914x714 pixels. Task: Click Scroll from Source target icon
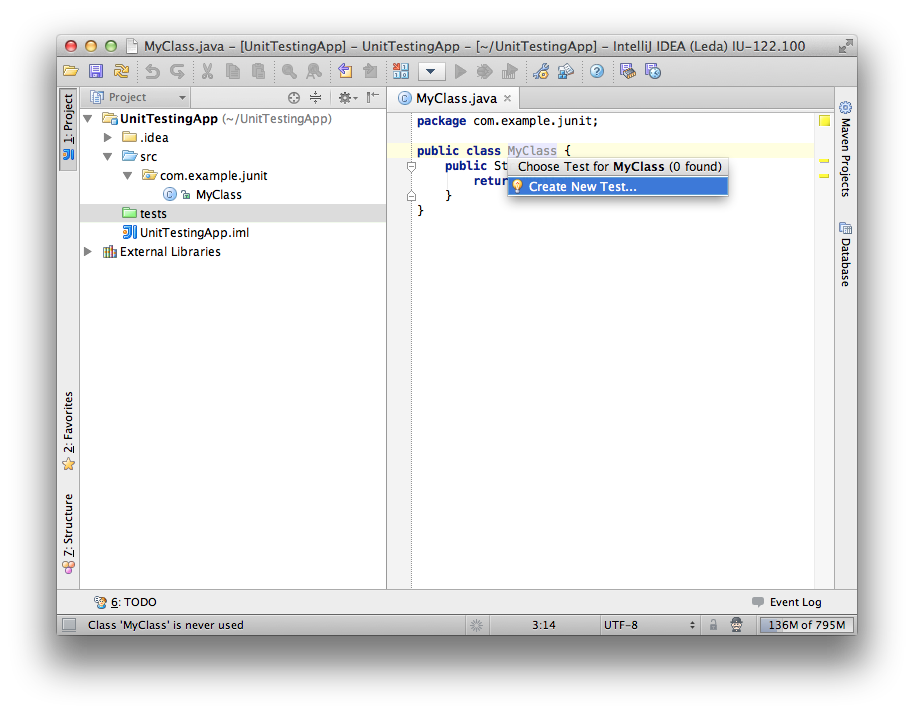pos(294,97)
